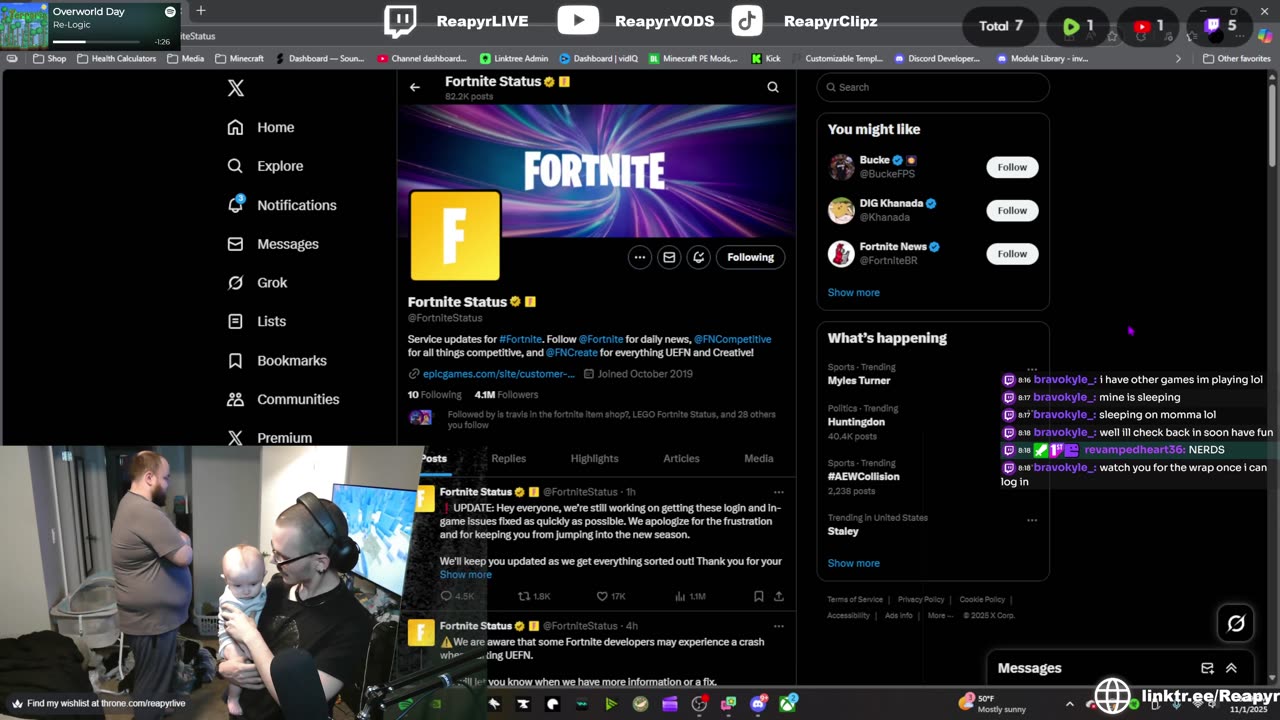Expand UPDATE post with Show more
Image resolution: width=1280 pixels, height=720 pixels.
pyautogui.click(x=465, y=575)
